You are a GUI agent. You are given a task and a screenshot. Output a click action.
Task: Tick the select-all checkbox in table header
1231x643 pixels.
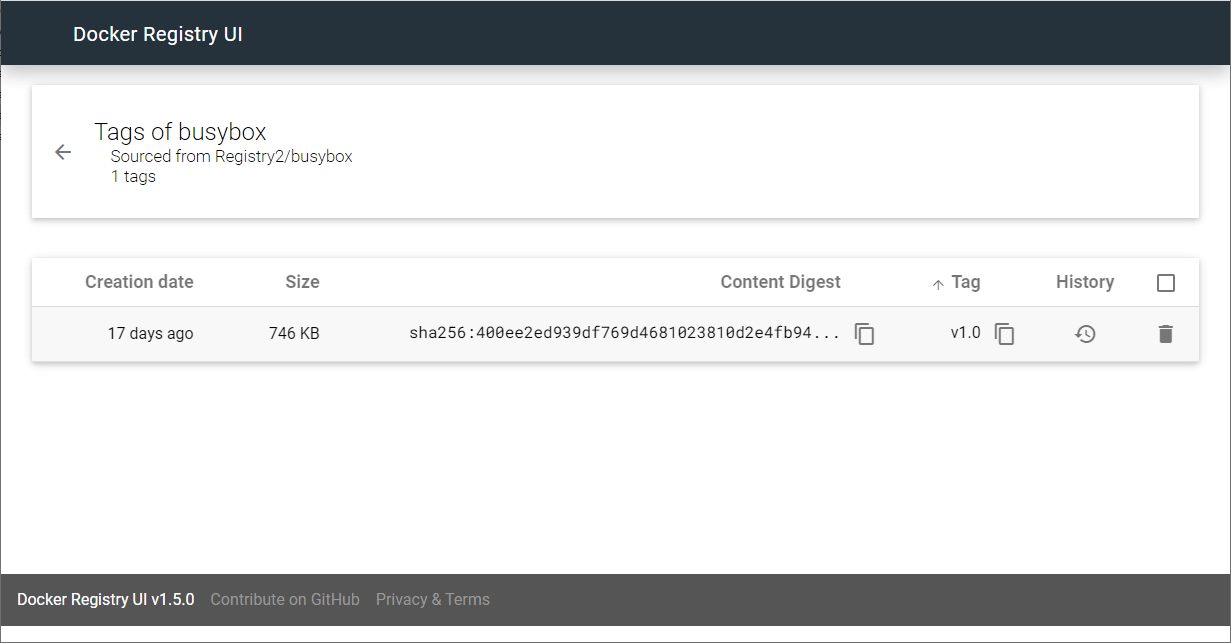[1165, 283]
